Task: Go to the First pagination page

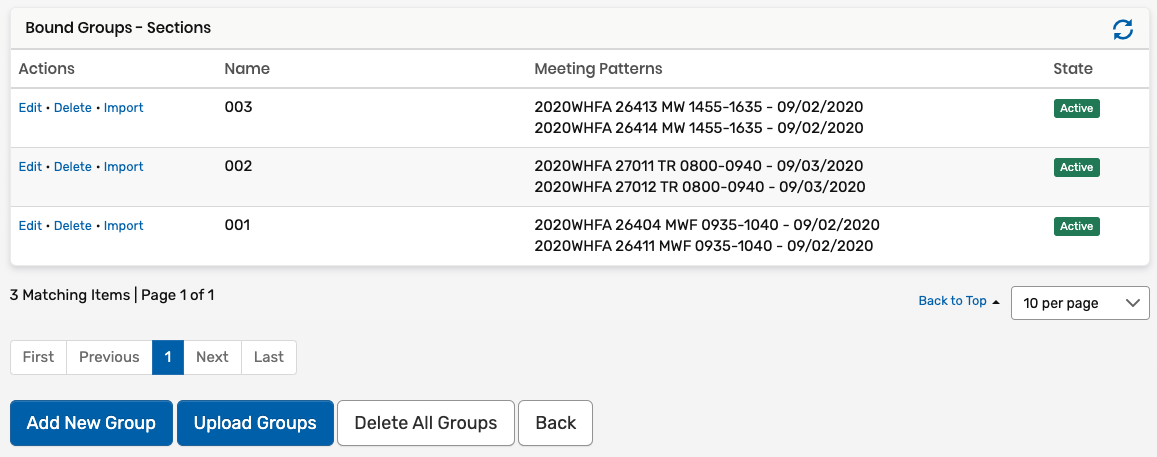Action: coord(39,357)
